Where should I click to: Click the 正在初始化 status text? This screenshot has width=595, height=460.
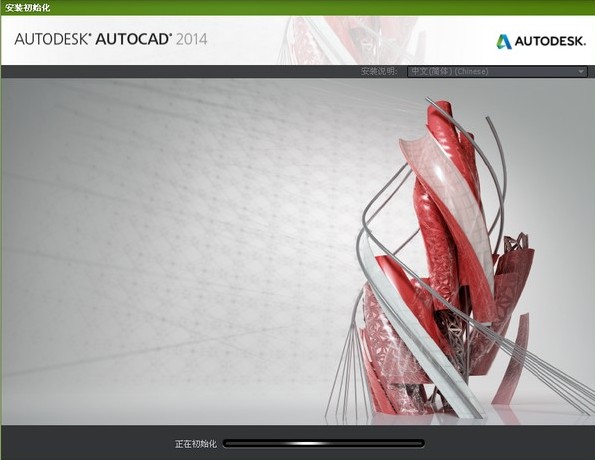click(x=195, y=444)
